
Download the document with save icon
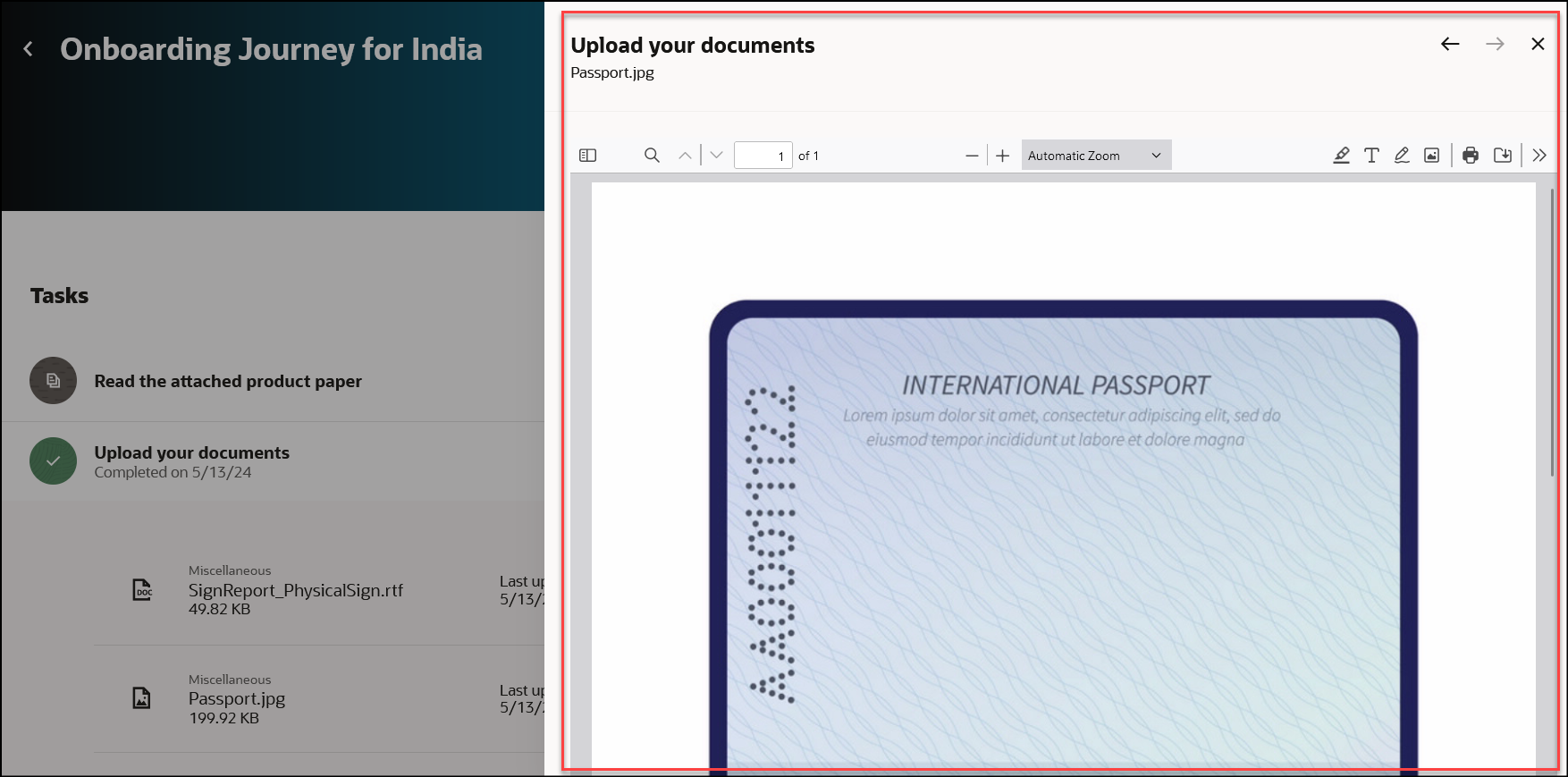pyautogui.click(x=1503, y=156)
